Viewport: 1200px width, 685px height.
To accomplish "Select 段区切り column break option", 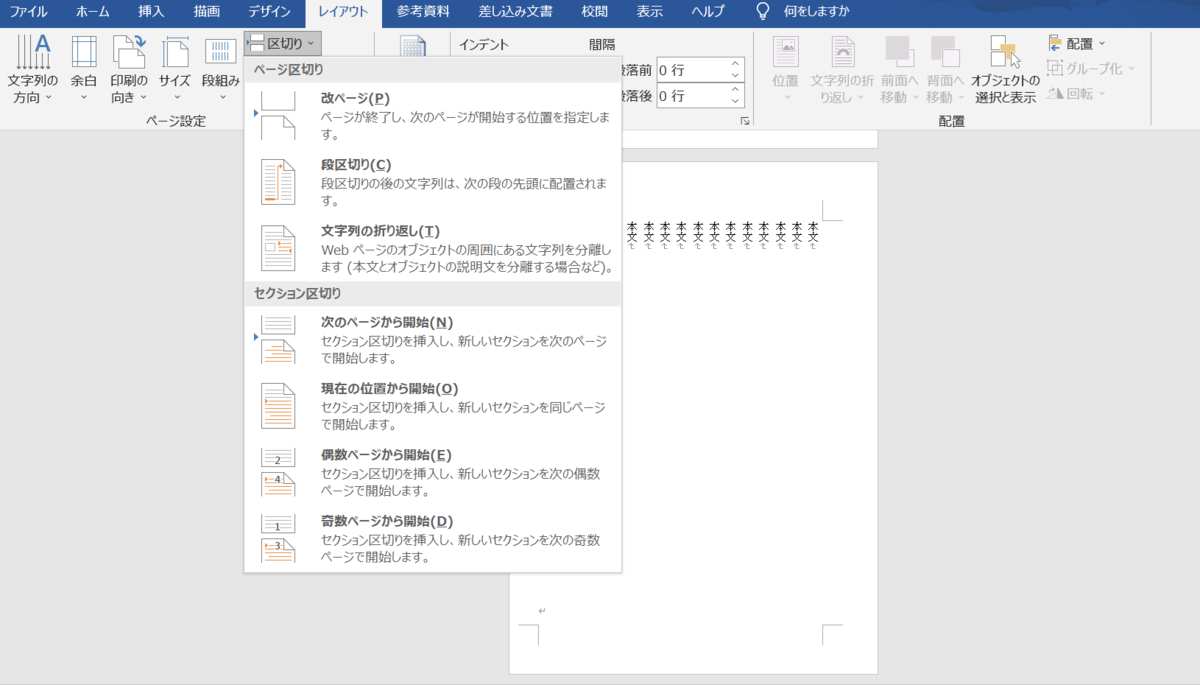I will pyautogui.click(x=432, y=182).
